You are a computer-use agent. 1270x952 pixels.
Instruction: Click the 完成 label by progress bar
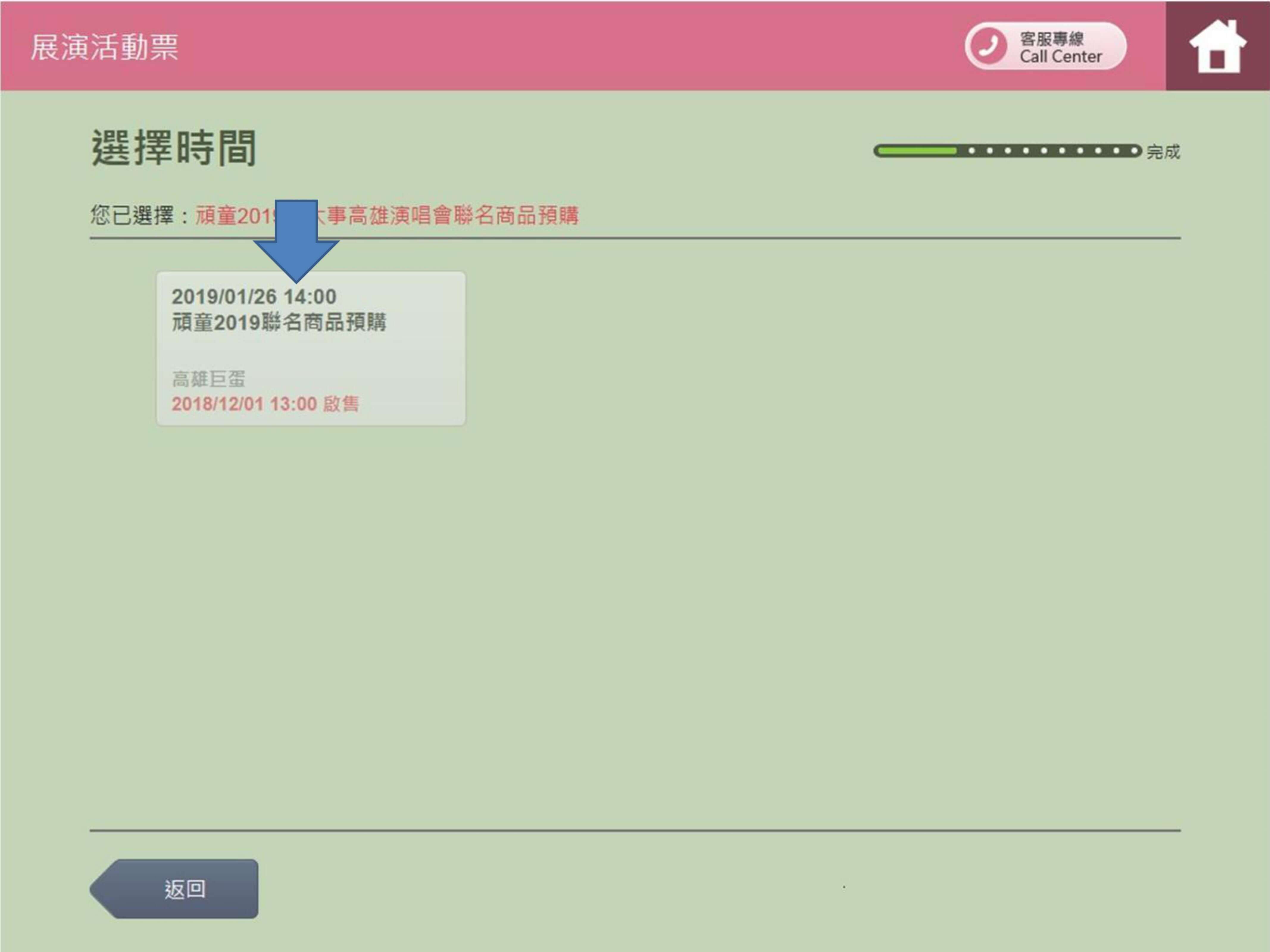1163,152
